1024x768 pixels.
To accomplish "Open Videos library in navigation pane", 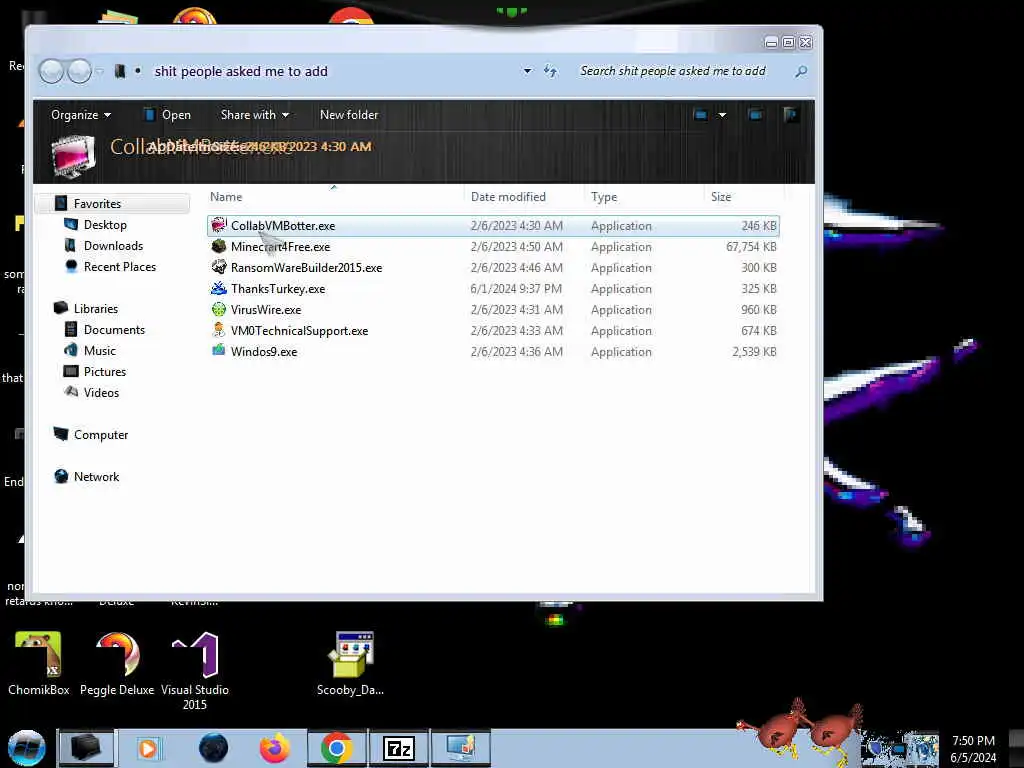I will point(101,392).
